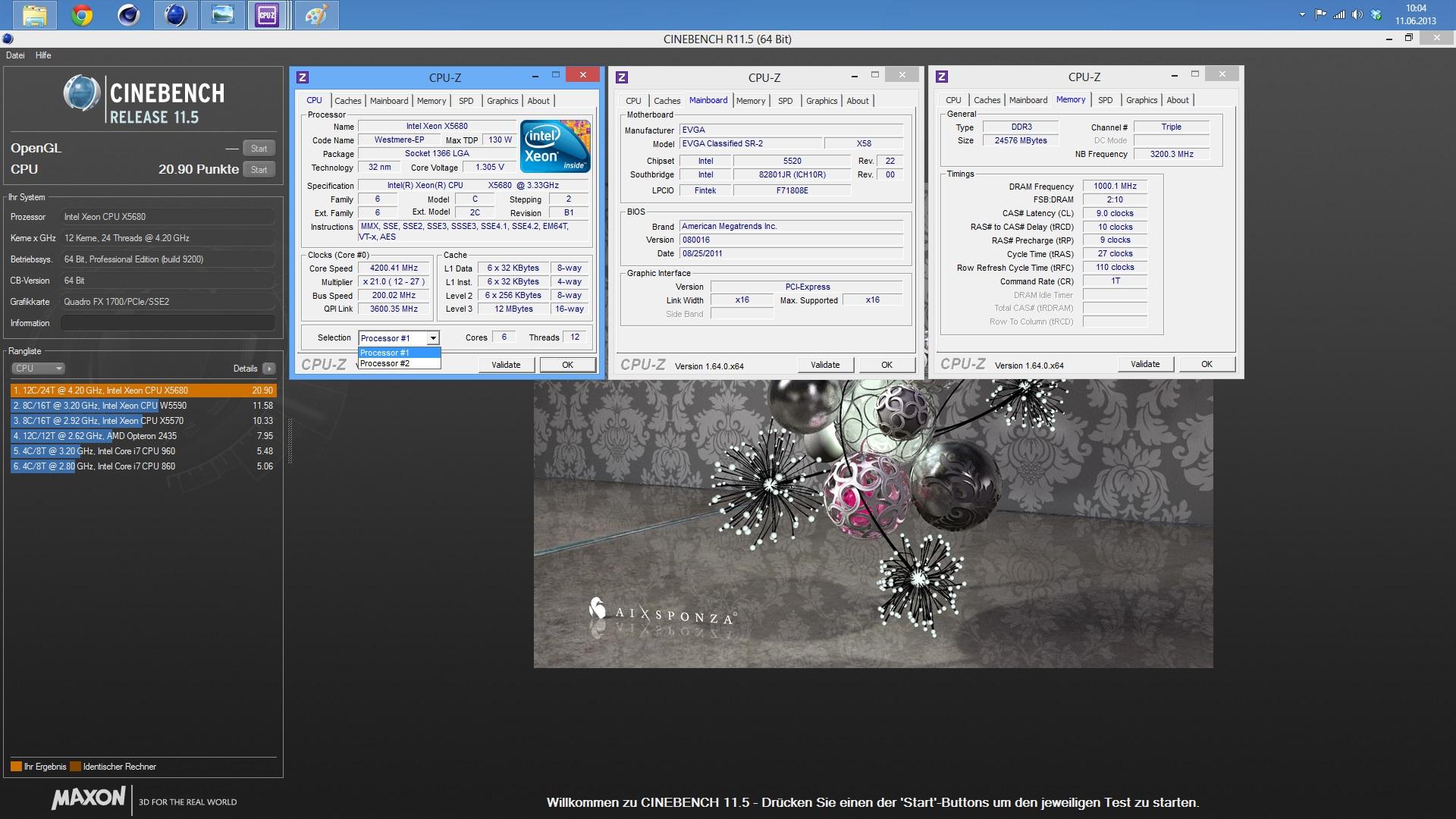Open Caches tab in the Mainboard CPU-Z window
1456x819 pixels.
point(667,101)
